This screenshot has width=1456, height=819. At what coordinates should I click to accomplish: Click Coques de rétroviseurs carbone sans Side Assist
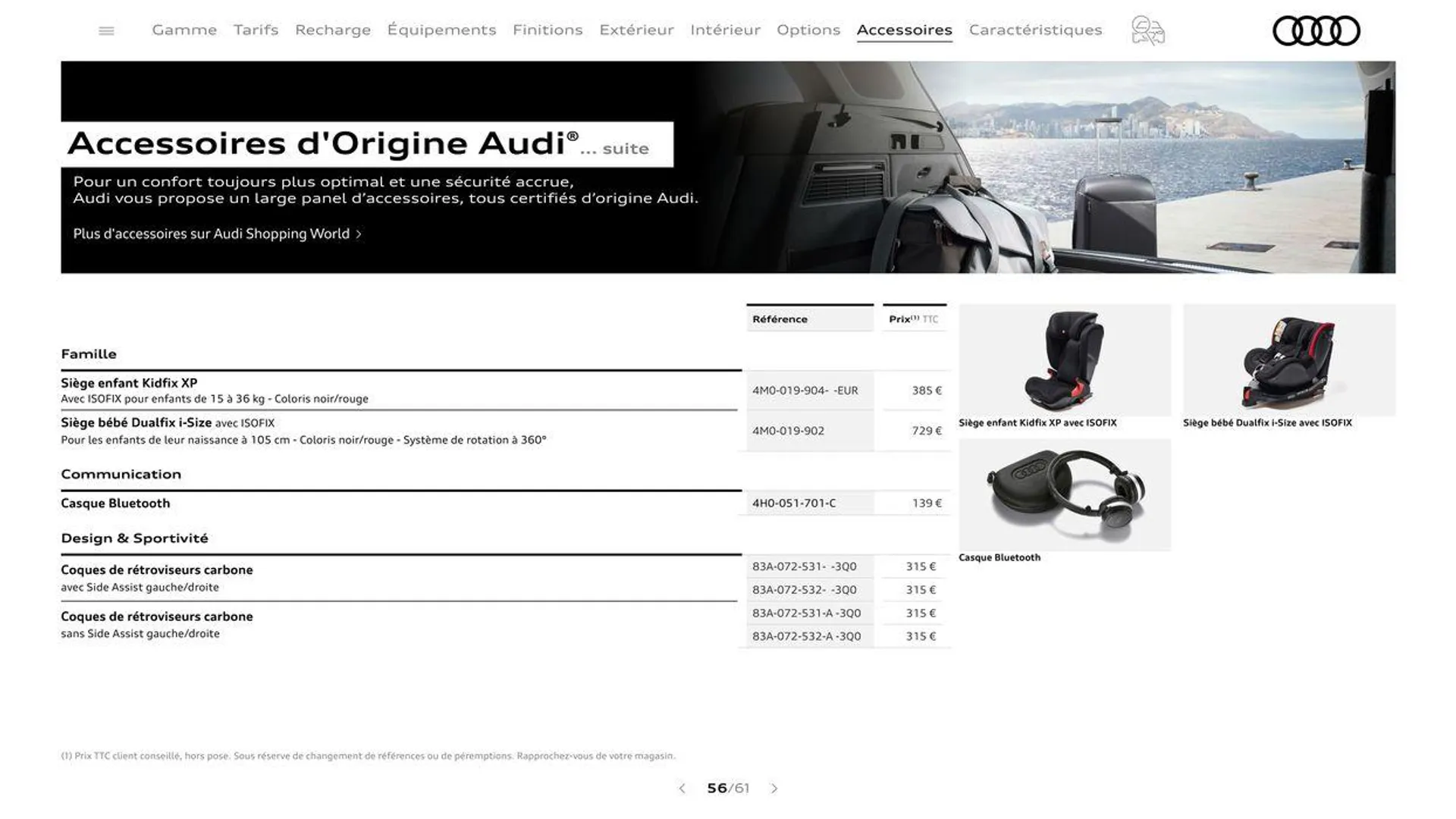[x=157, y=625]
